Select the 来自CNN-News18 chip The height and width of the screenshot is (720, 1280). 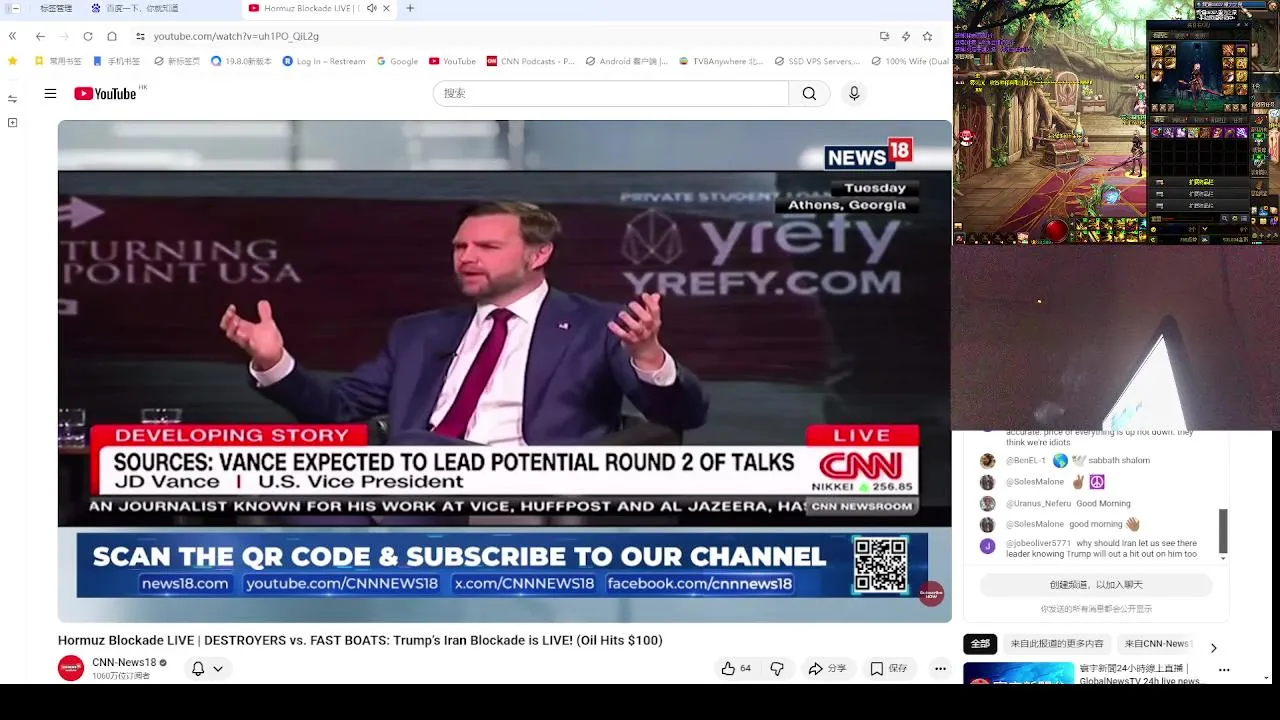point(1158,644)
